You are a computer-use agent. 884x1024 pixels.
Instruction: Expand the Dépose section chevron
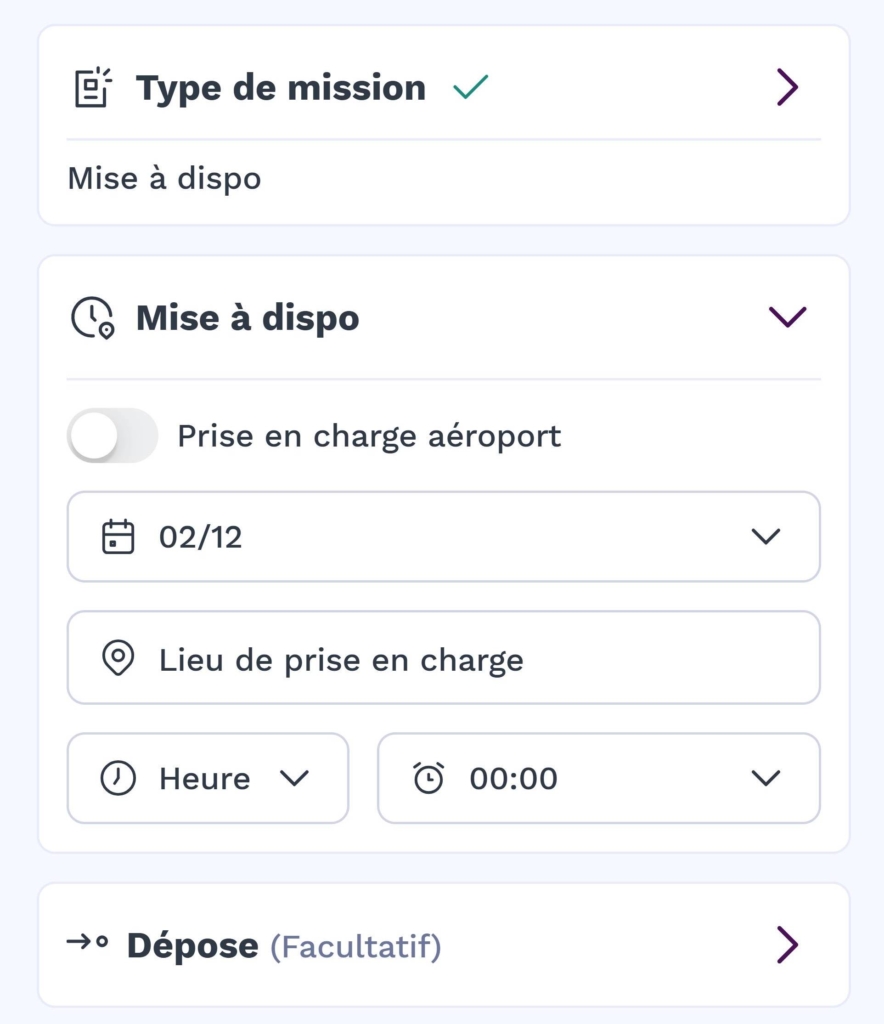[787, 944]
